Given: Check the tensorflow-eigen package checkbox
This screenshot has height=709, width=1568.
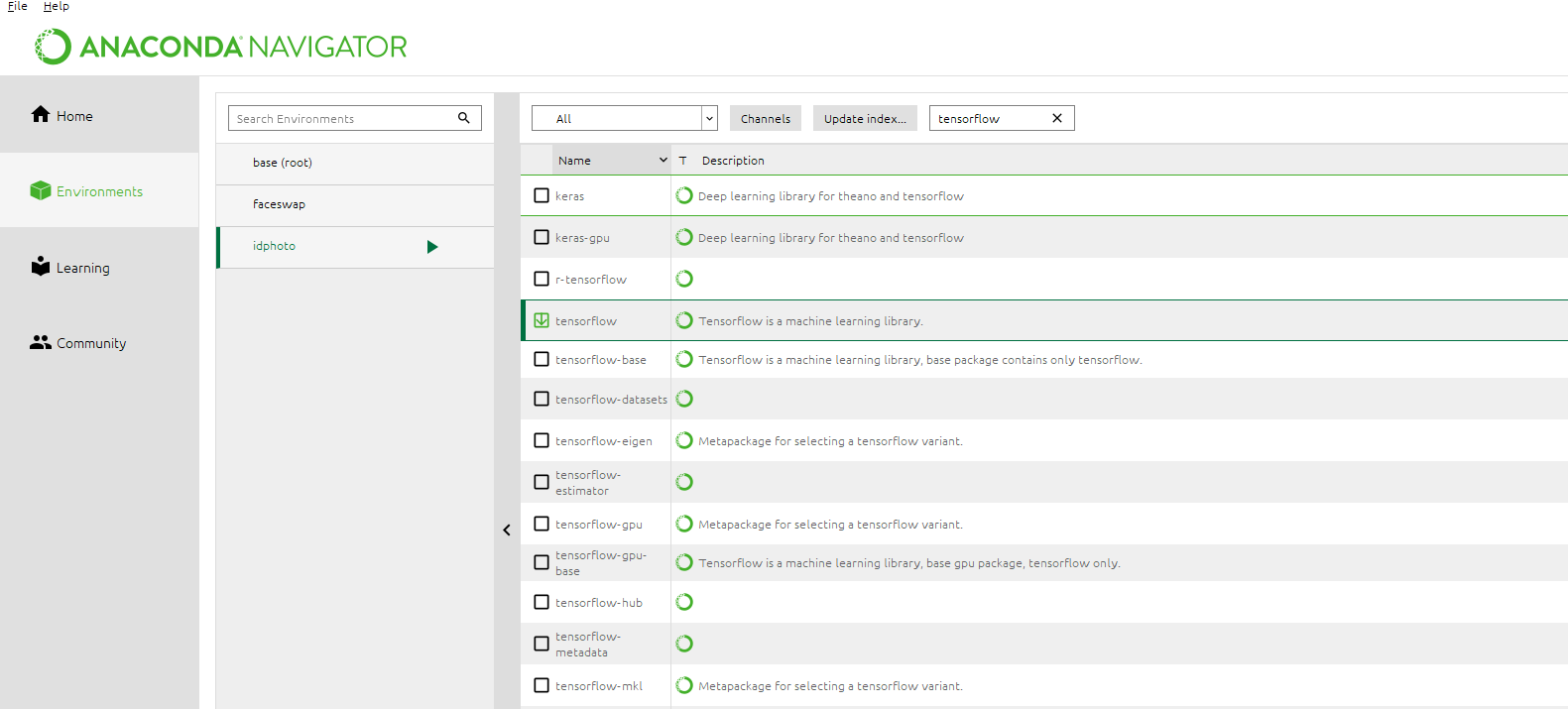Looking at the screenshot, I should [542, 440].
